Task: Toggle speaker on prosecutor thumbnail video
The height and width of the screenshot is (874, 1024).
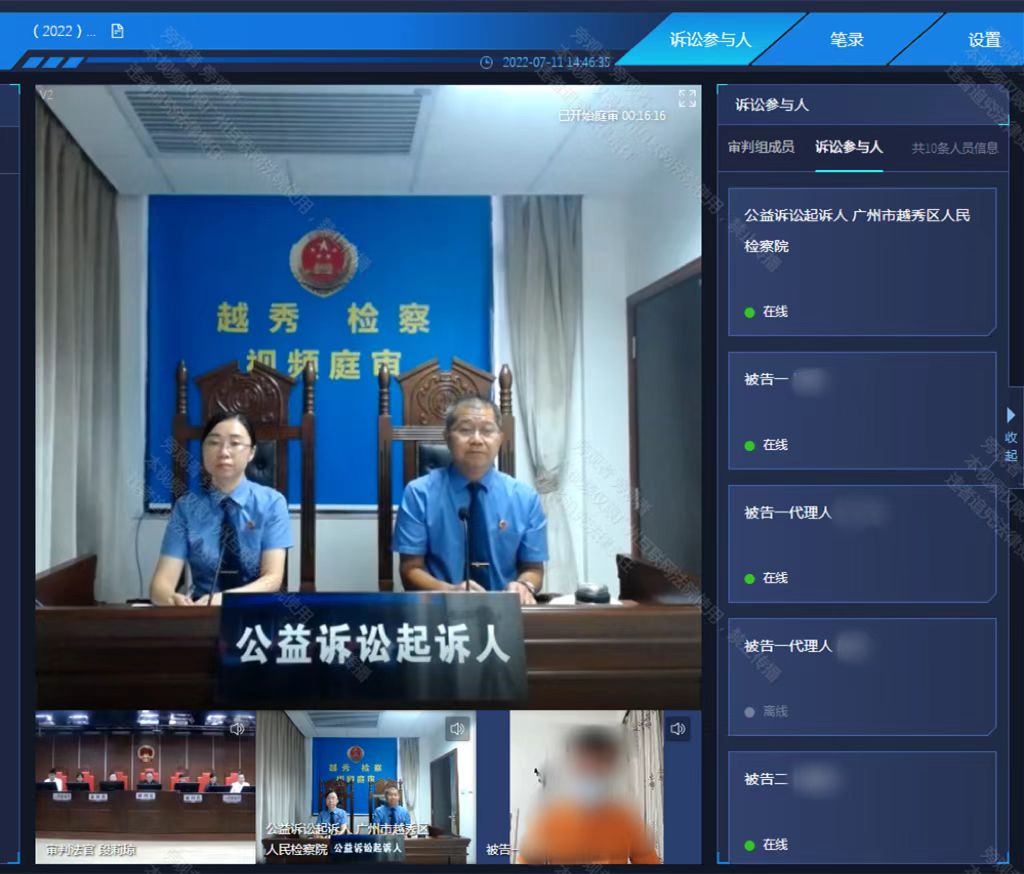Action: point(457,729)
